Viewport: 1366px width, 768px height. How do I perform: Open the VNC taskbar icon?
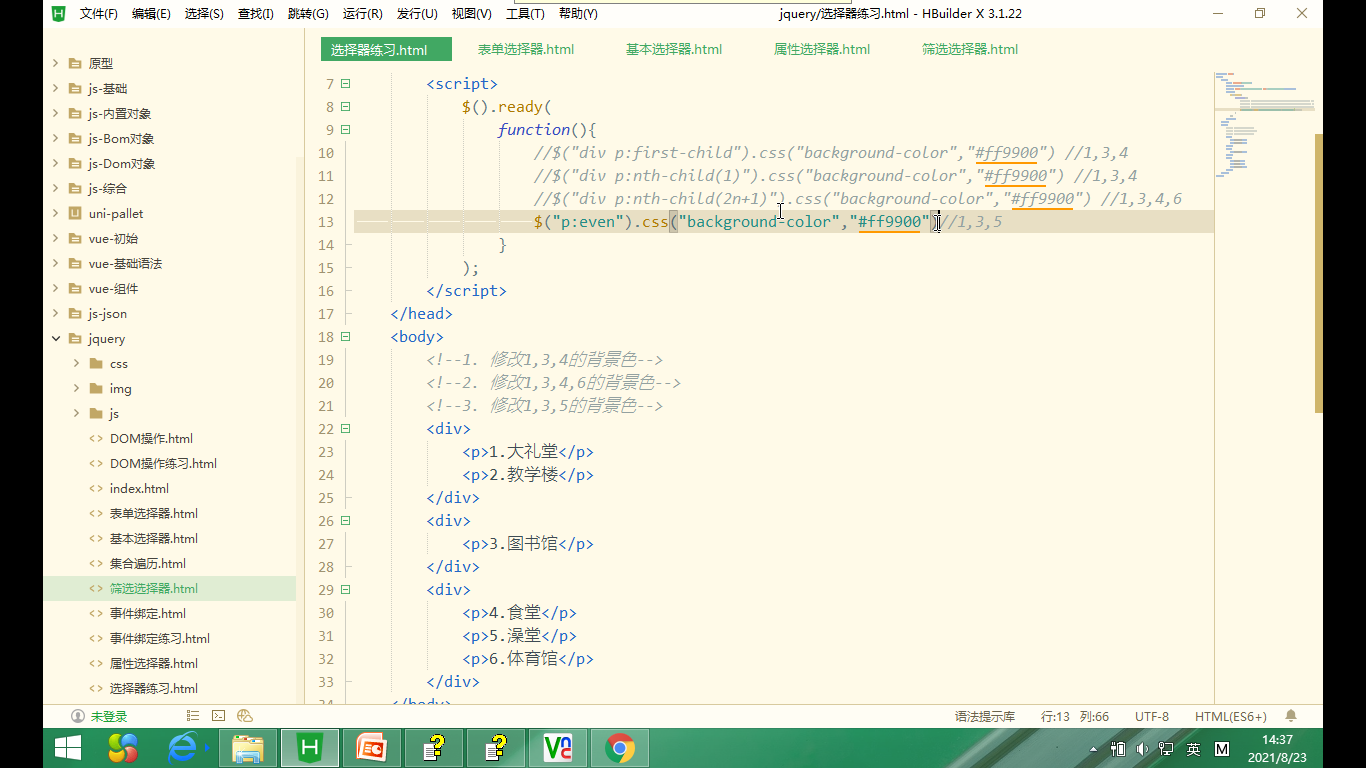pos(558,748)
